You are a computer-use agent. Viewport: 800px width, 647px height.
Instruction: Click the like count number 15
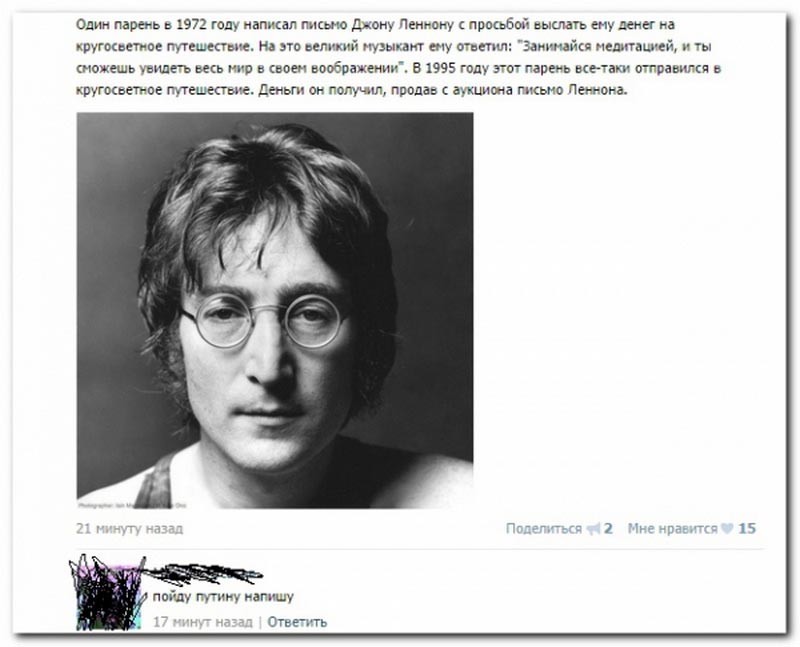tap(746, 529)
